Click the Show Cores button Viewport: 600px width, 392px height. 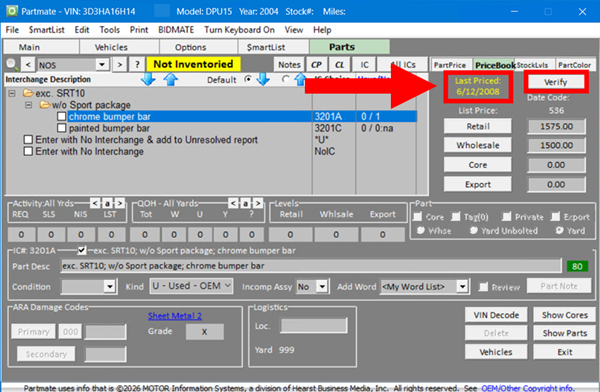pyautogui.click(x=564, y=315)
